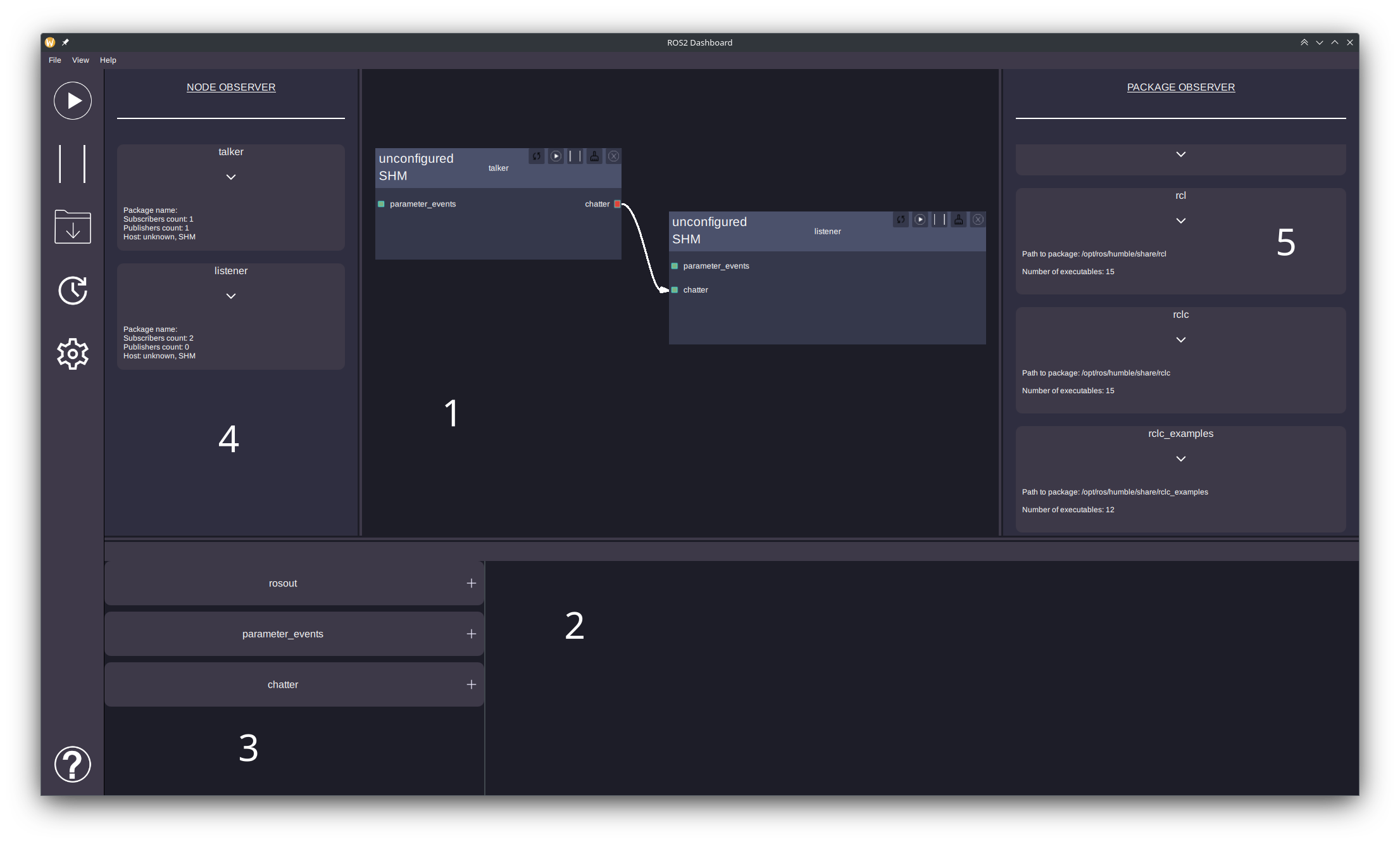Click the pause icon on listener node
Screen dimensions: 1400x844
939,220
